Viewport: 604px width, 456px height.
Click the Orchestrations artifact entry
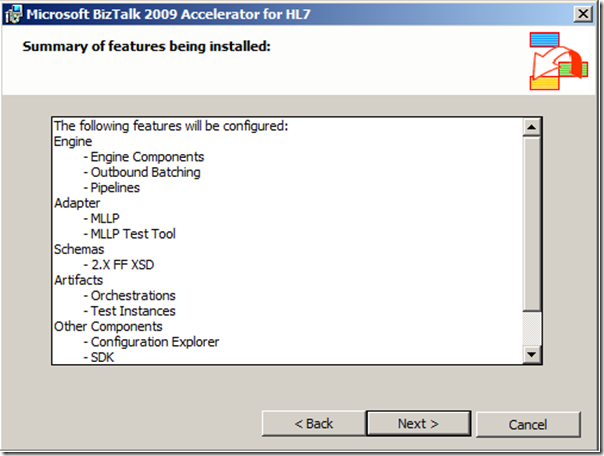(x=129, y=296)
